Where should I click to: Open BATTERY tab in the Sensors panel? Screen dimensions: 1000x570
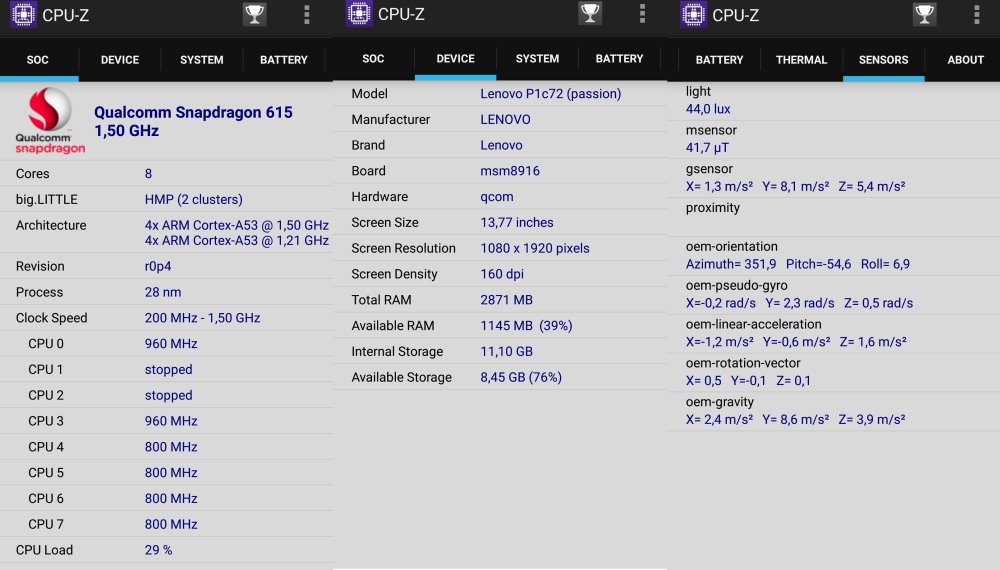click(x=719, y=60)
